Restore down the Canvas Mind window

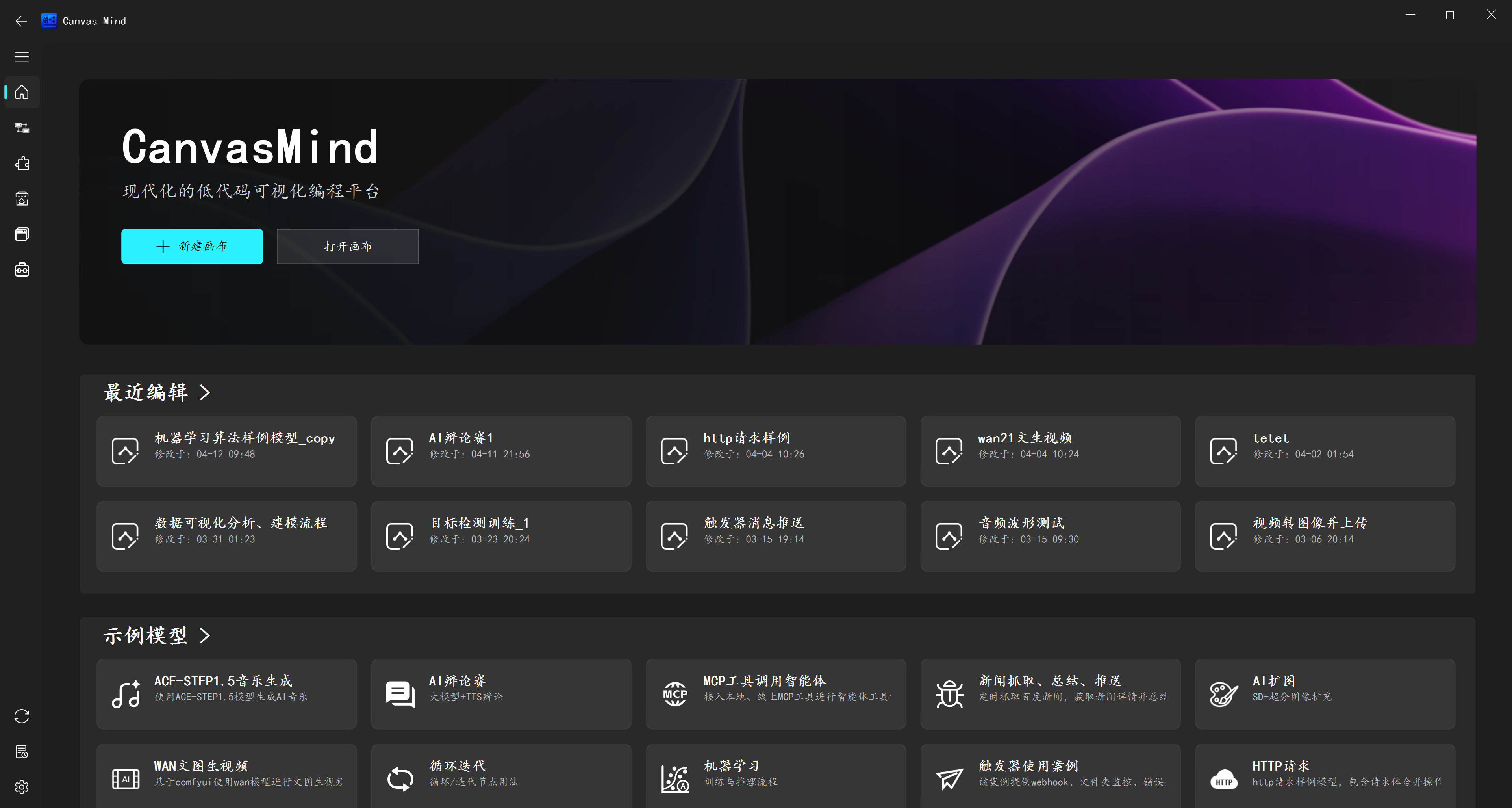point(1450,15)
